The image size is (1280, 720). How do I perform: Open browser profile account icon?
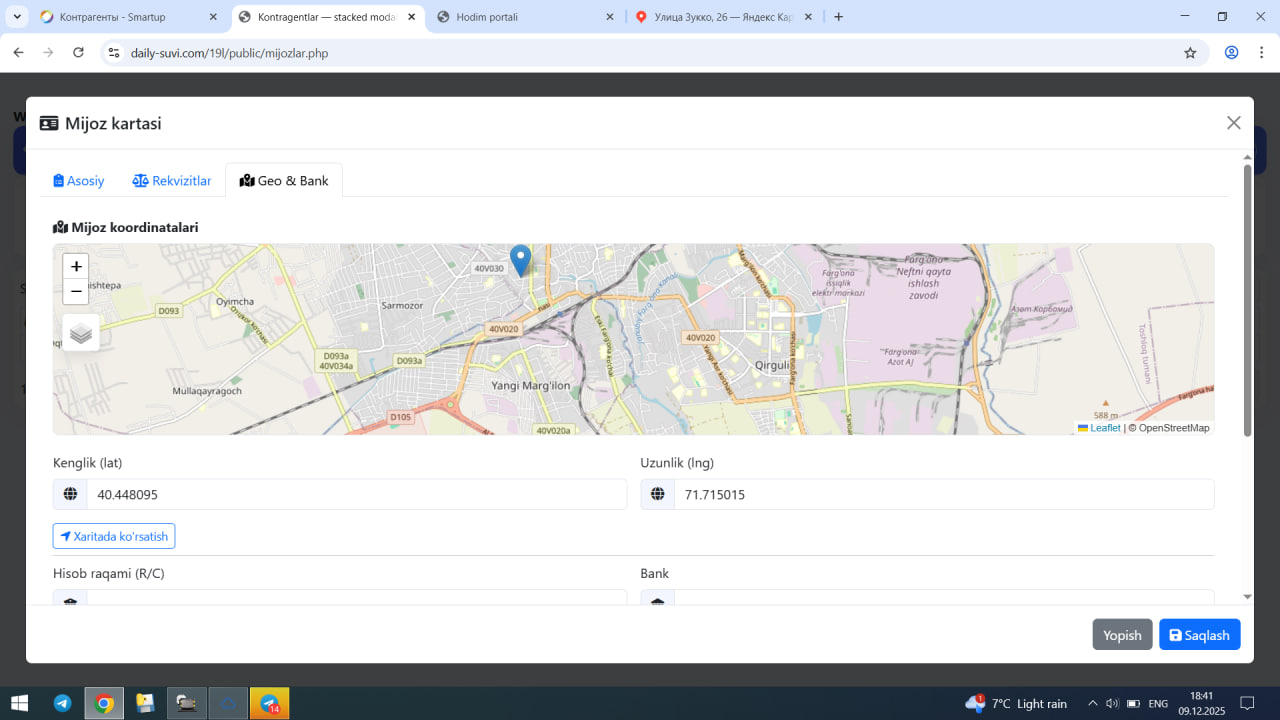pyautogui.click(x=1231, y=53)
